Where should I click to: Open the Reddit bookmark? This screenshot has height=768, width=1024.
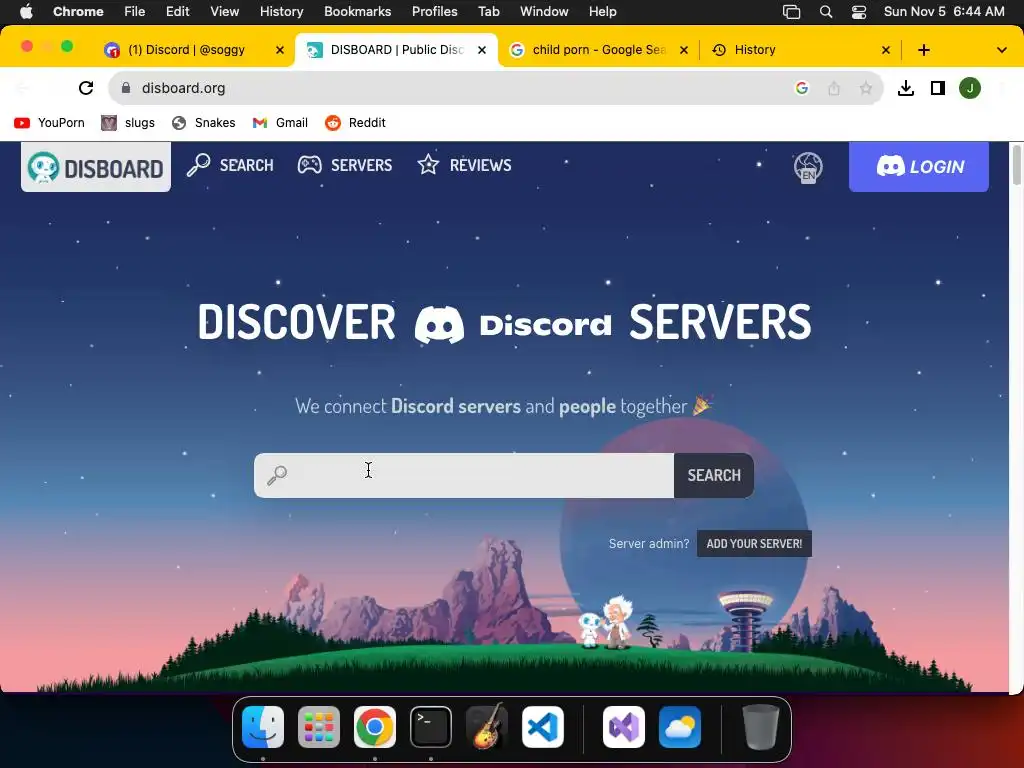pos(355,123)
